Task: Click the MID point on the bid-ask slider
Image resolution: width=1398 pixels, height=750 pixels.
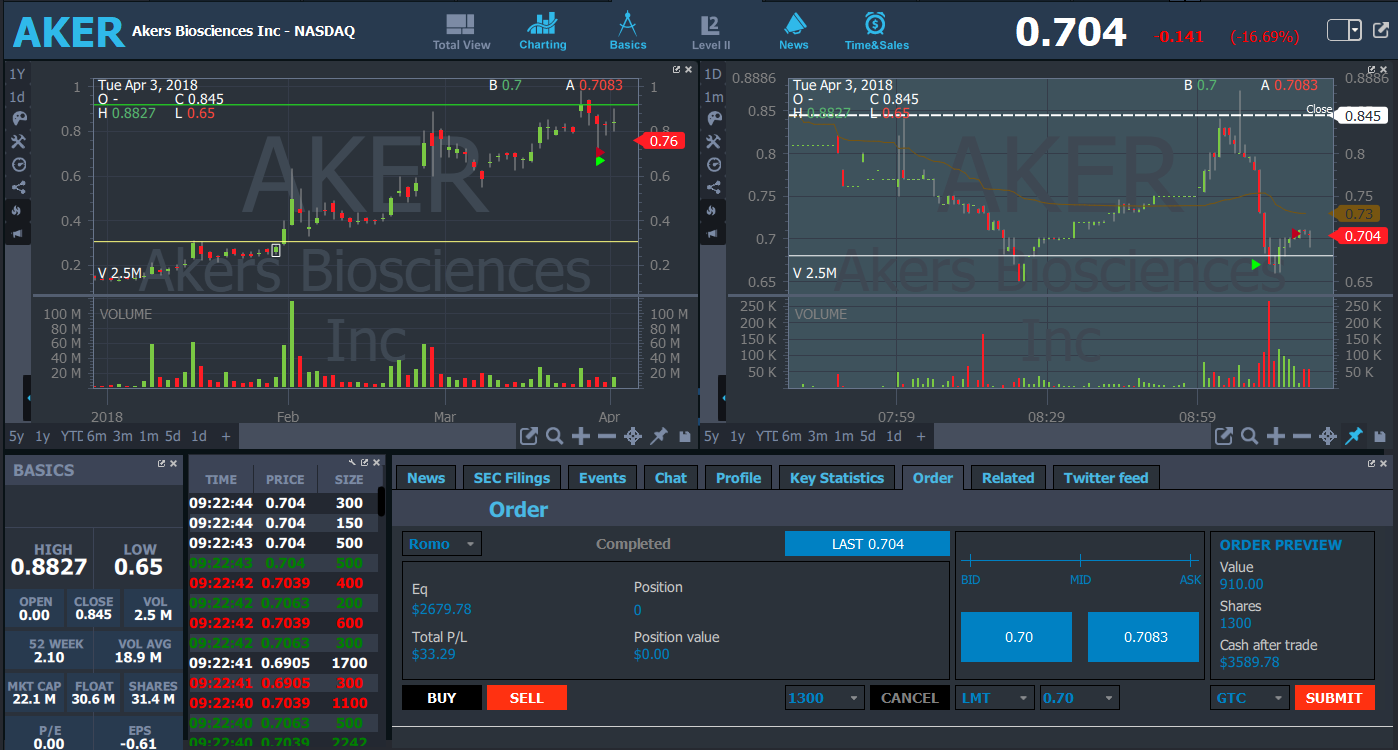Action: click(1080, 561)
